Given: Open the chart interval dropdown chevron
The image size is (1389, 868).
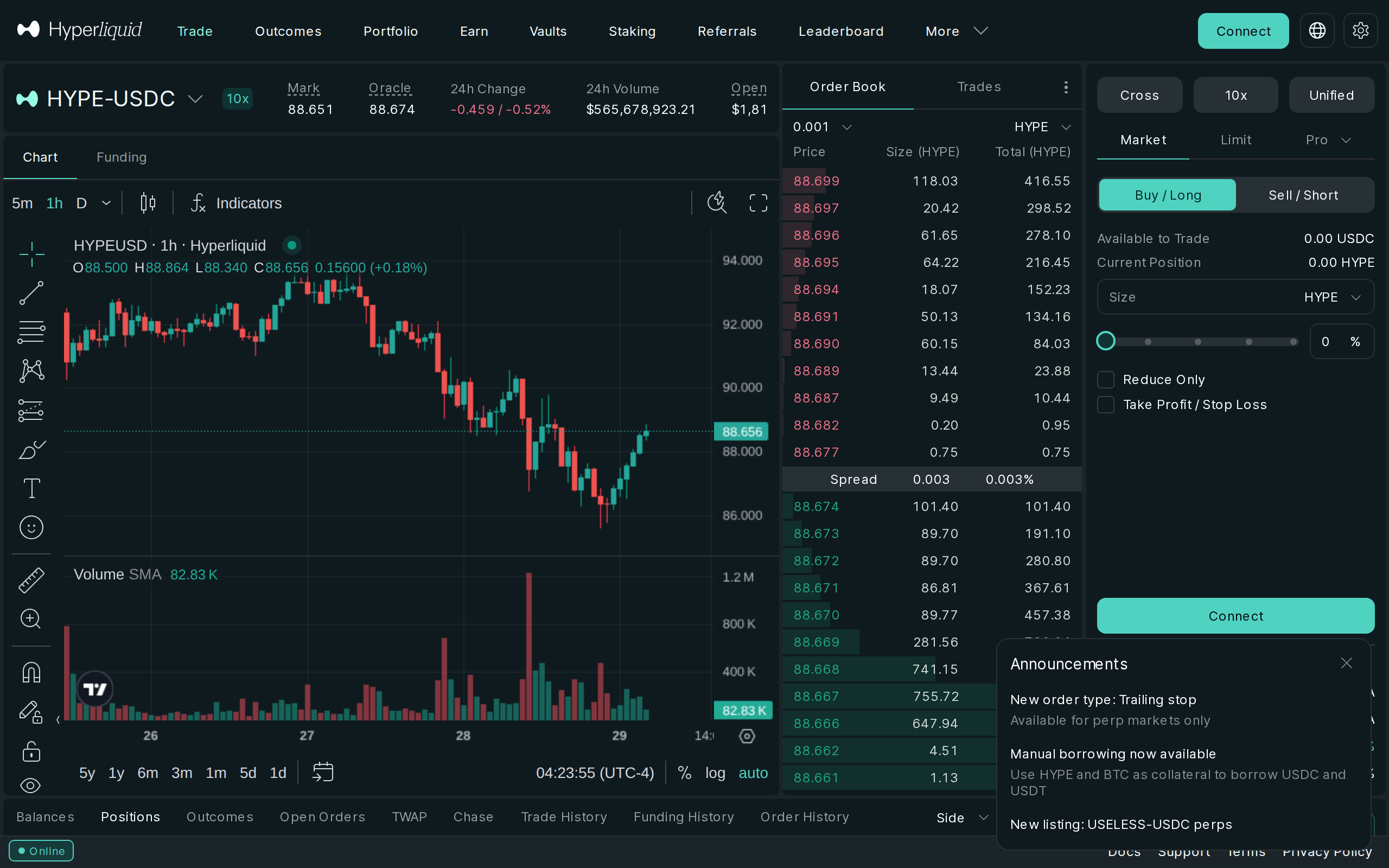Looking at the screenshot, I should pos(106,203).
